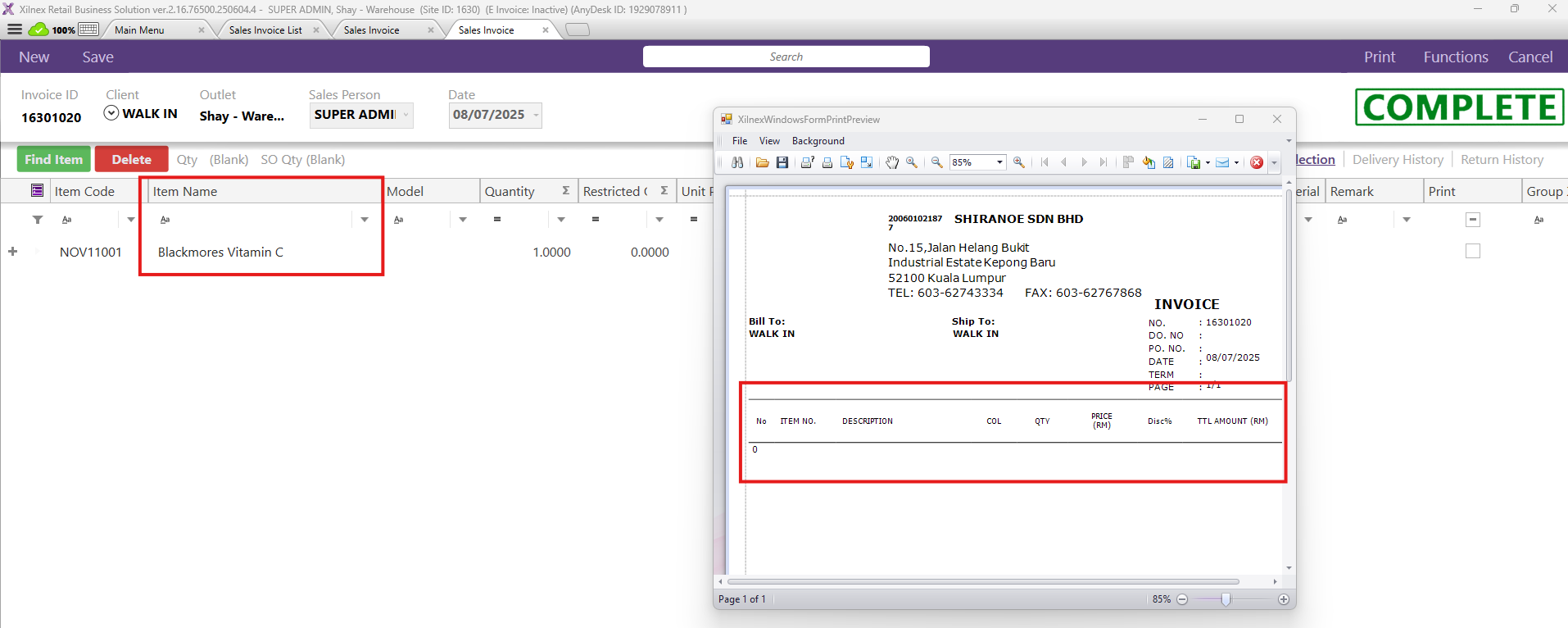Click the floppy disk save icon in preview toolbar
The width and height of the screenshot is (1568, 628).
[x=782, y=162]
